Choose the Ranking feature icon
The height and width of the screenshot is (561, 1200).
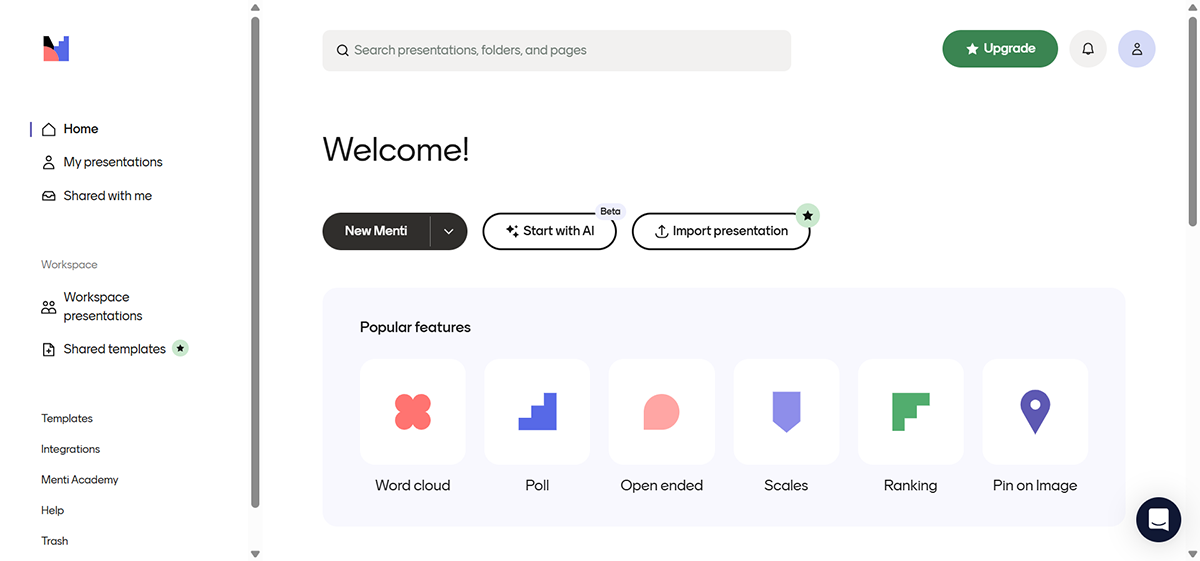coord(910,412)
